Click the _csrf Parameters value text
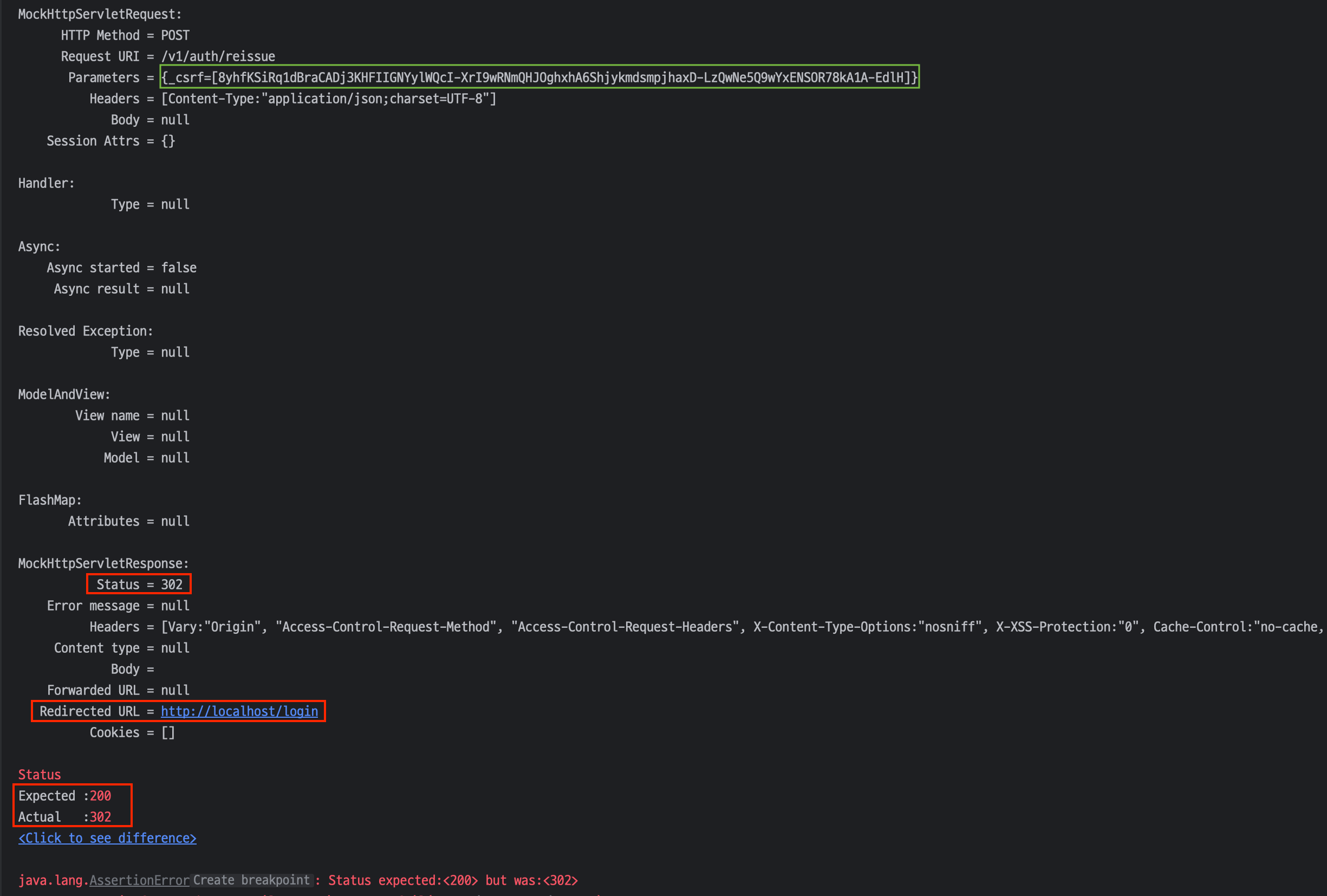1327x896 pixels. click(539, 77)
